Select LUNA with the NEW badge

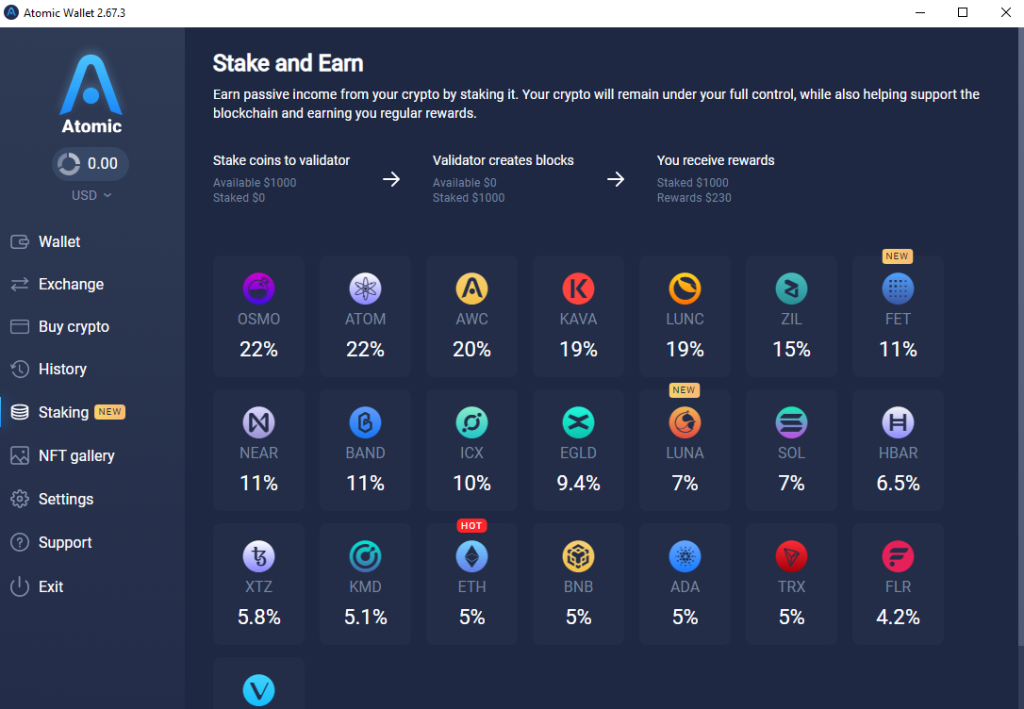(x=684, y=450)
